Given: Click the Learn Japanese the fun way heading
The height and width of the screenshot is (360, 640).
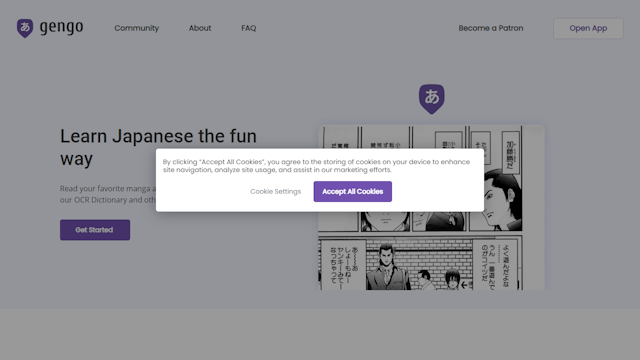Looking at the screenshot, I should click(x=158, y=147).
